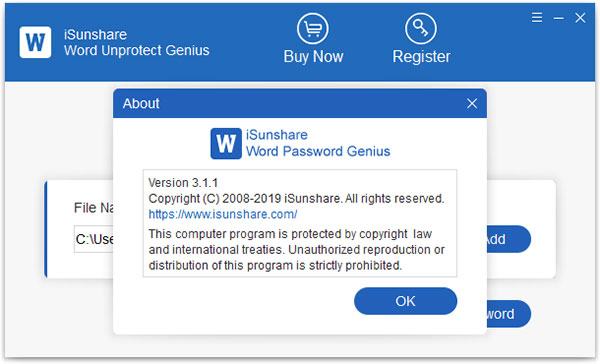Image resolution: width=600 pixels, height=364 pixels.
Task: Click iSunshare Word Unprotect Genius title
Action: [137, 42]
